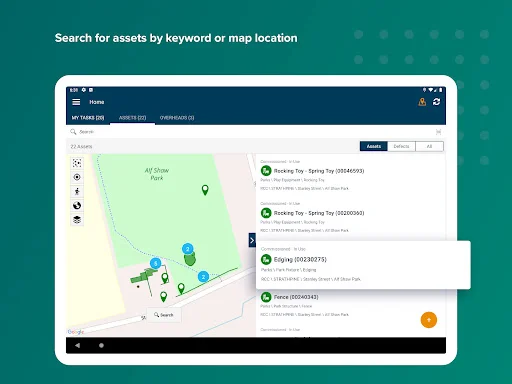The image size is (512, 384).
Task: Switch to Assets (22) tab
Action: pos(132,118)
